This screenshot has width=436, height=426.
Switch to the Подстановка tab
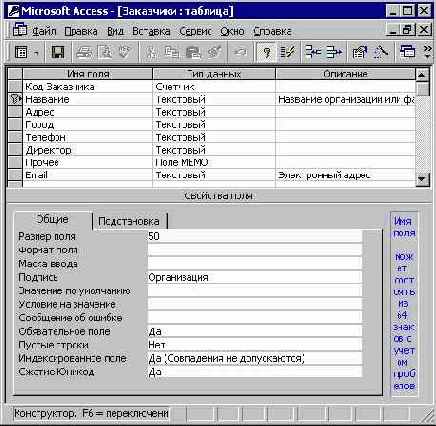click(x=129, y=221)
